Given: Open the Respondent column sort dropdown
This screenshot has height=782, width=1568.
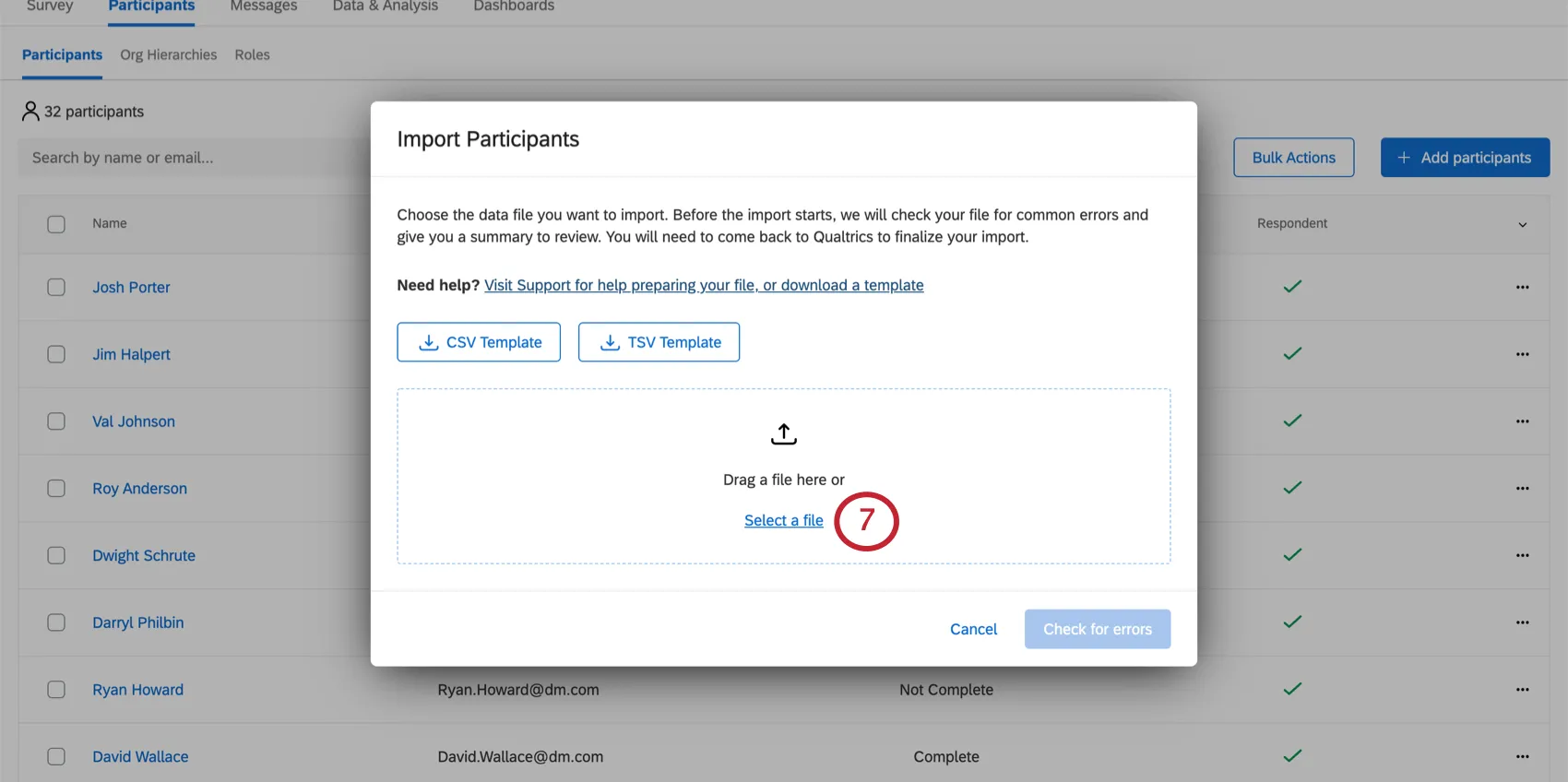Looking at the screenshot, I should click(x=1523, y=224).
